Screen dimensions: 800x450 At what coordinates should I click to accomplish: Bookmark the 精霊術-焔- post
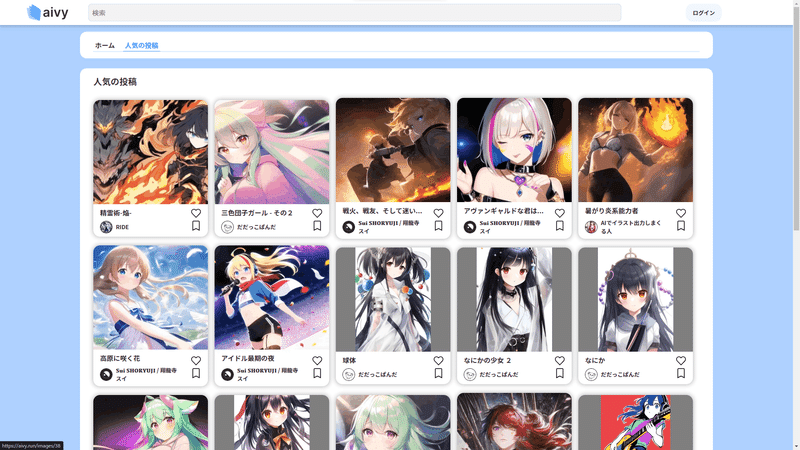196,226
